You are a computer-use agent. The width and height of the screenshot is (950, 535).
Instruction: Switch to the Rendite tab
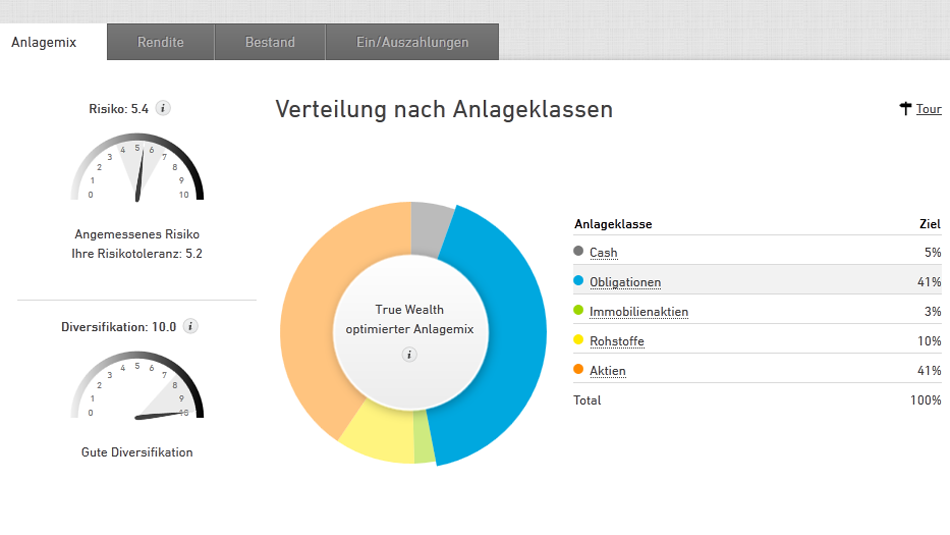pos(161,42)
